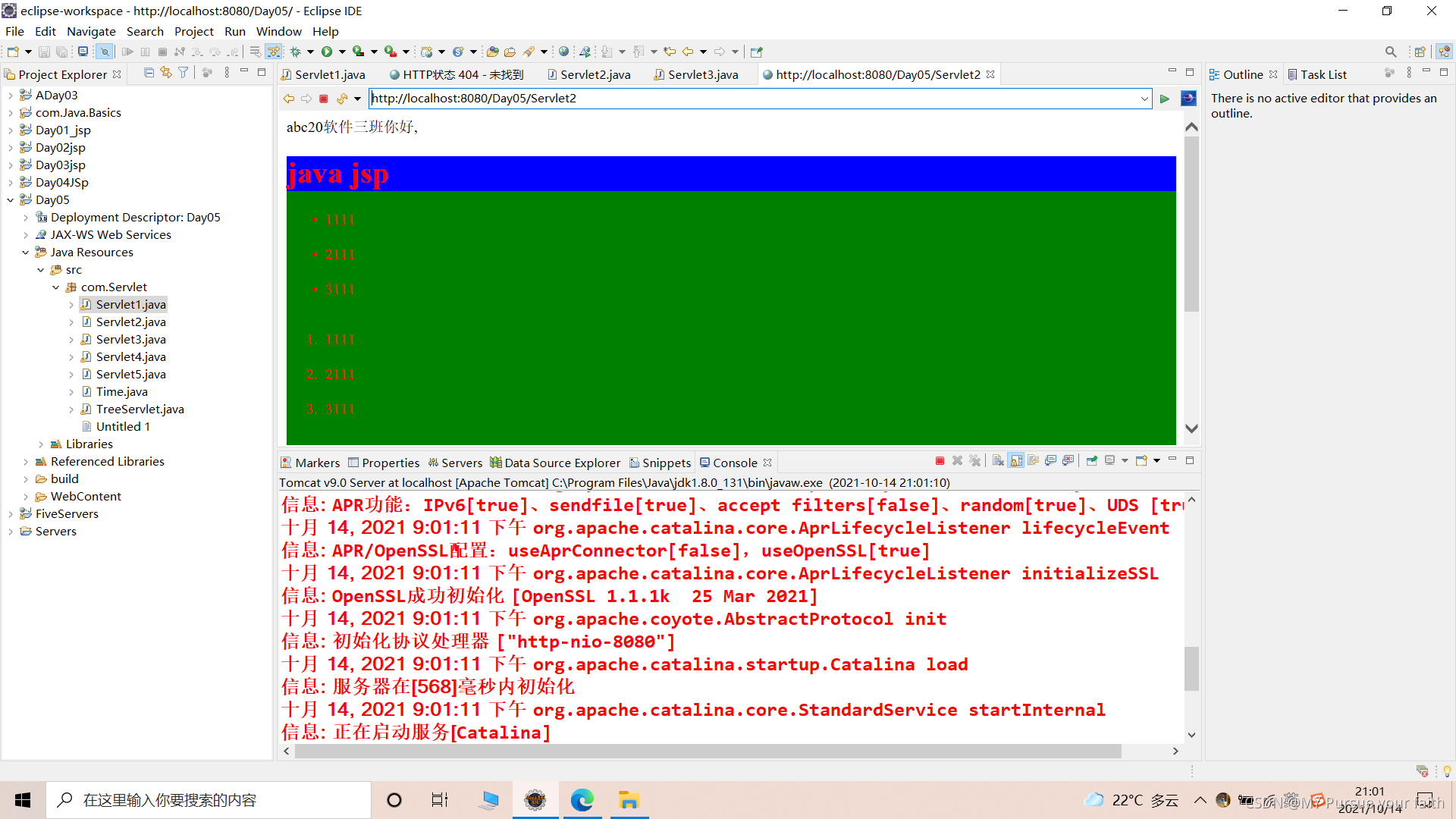Open the Navigate menu
Viewport: 1456px width, 819px height.
(x=91, y=31)
